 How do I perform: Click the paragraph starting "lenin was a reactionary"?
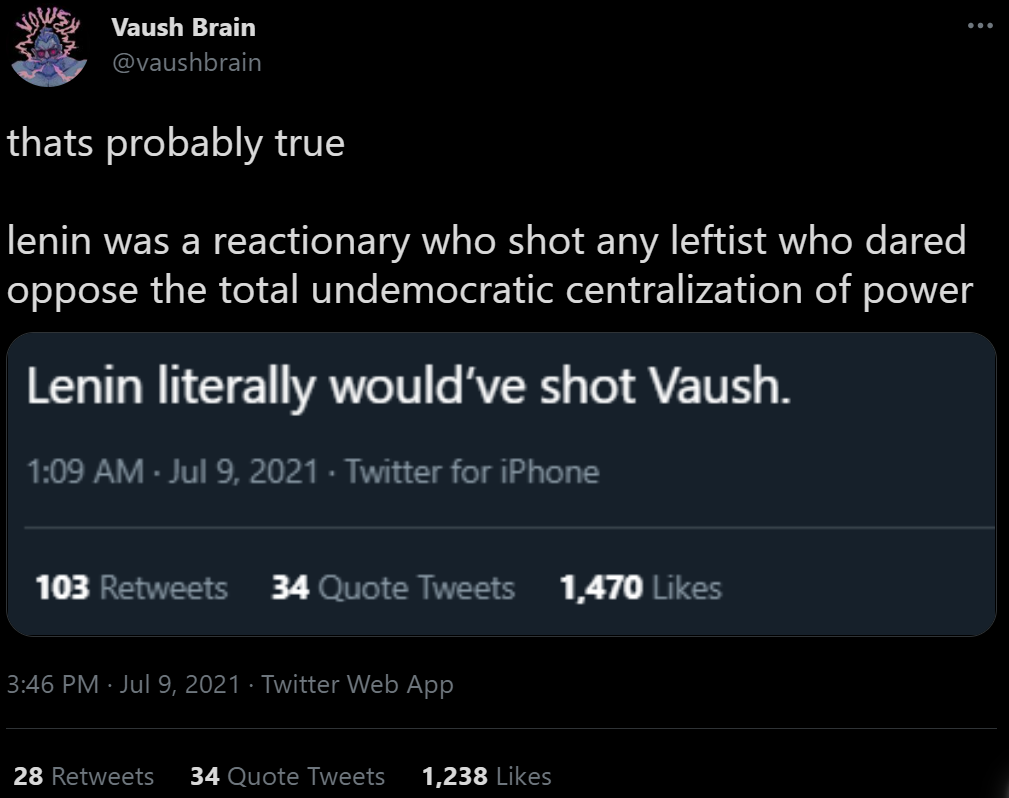[x=489, y=265]
